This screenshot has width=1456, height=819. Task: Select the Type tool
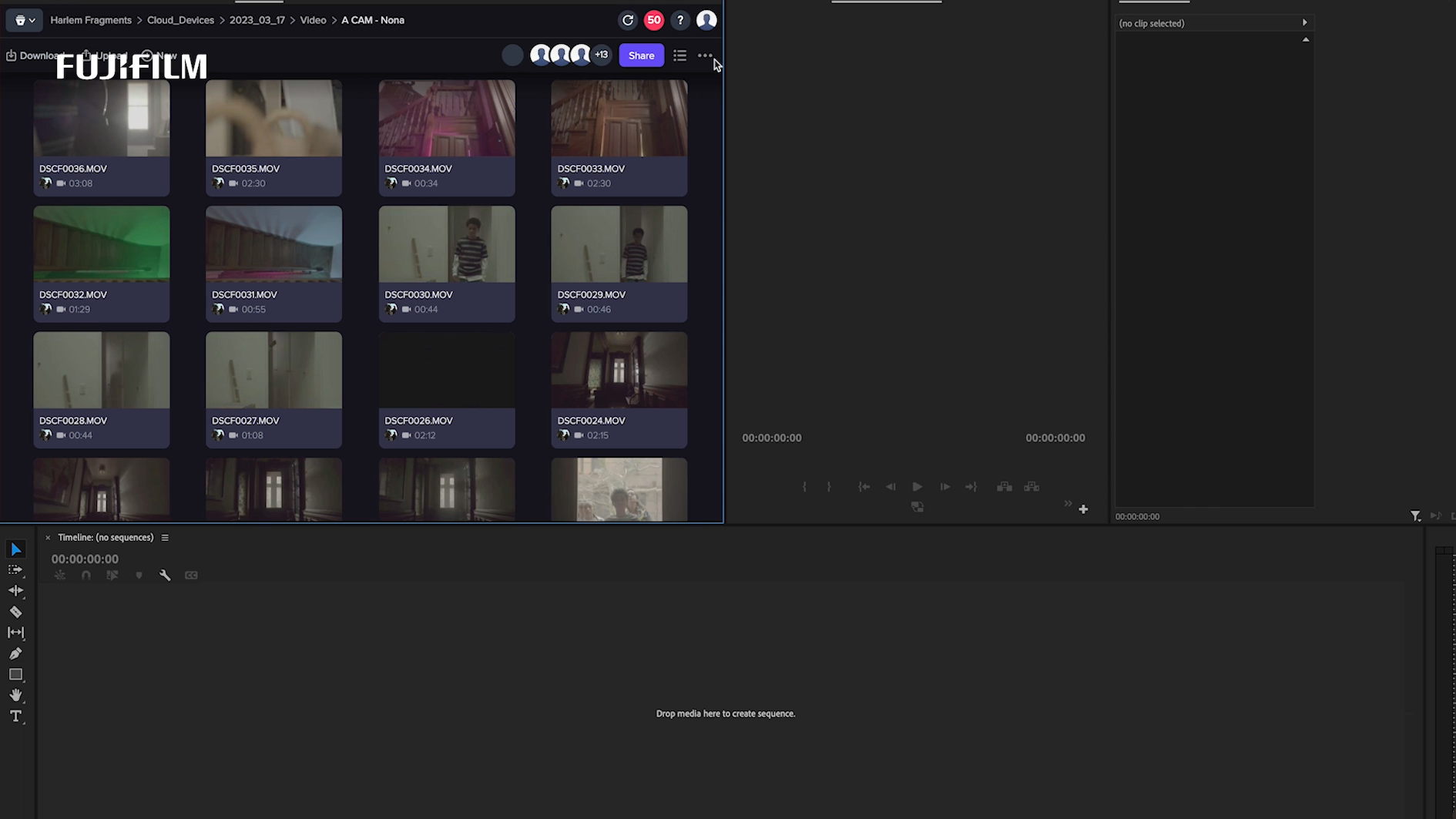tap(15, 716)
